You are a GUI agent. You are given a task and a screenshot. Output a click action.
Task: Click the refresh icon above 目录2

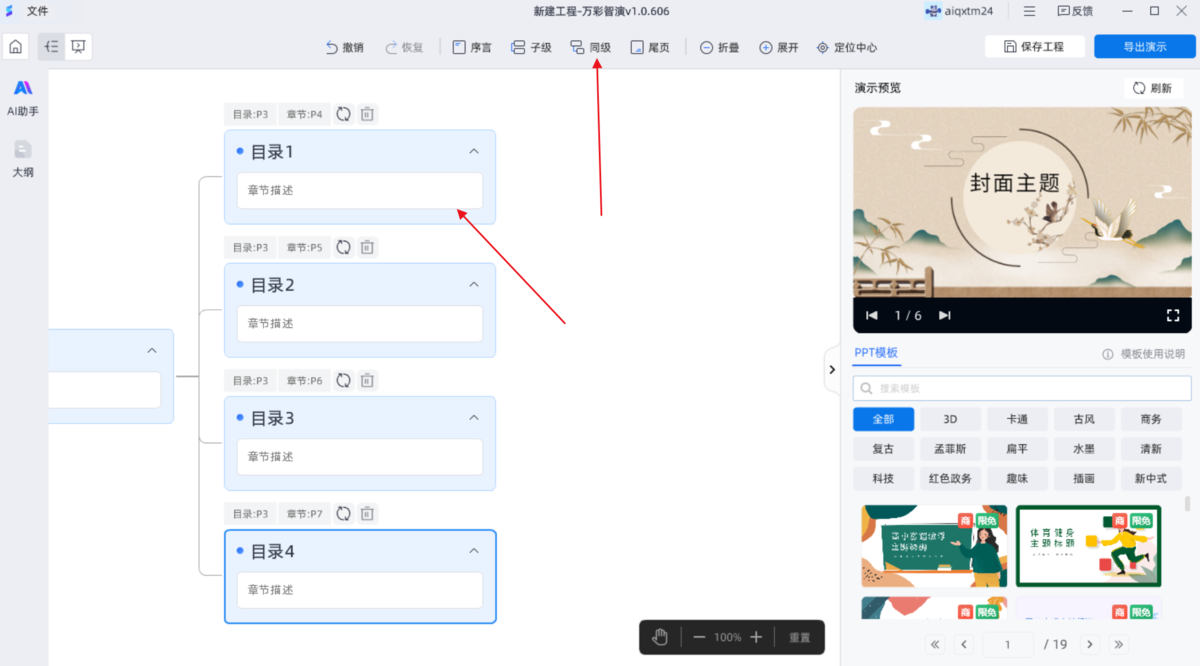(343, 247)
